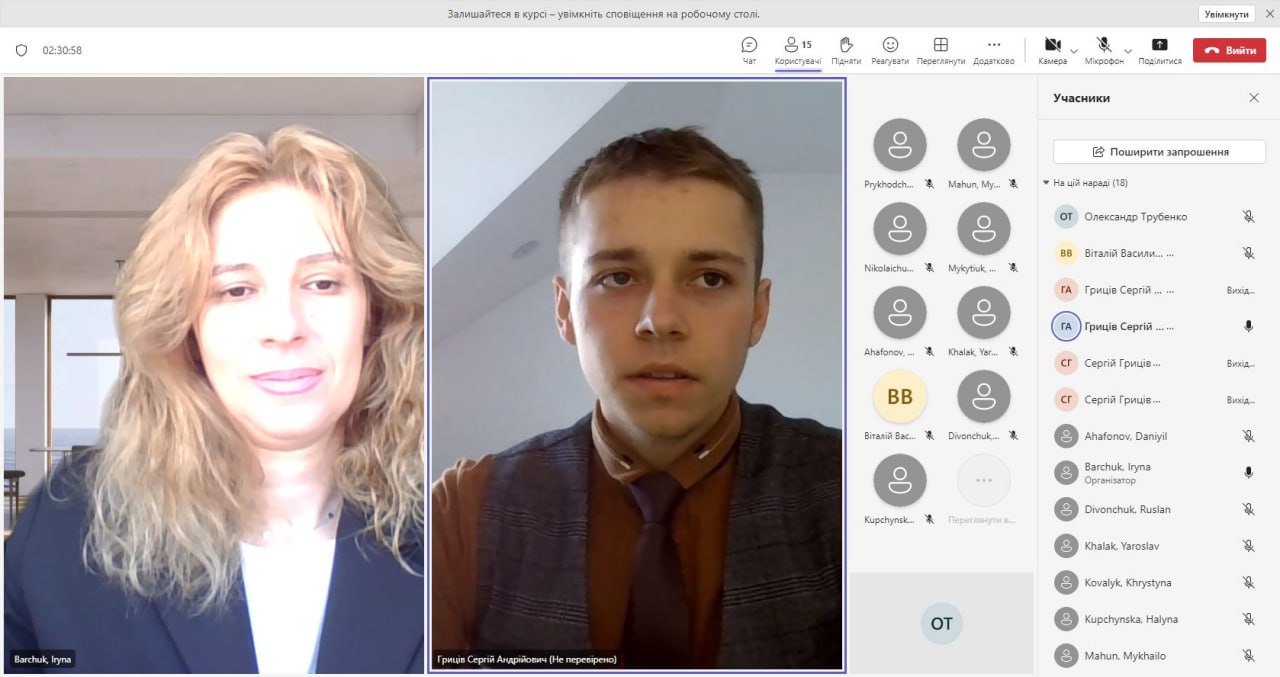Expand the camera options dropdown arrow
Image resolution: width=1280 pixels, height=677 pixels.
[x=1074, y=51]
